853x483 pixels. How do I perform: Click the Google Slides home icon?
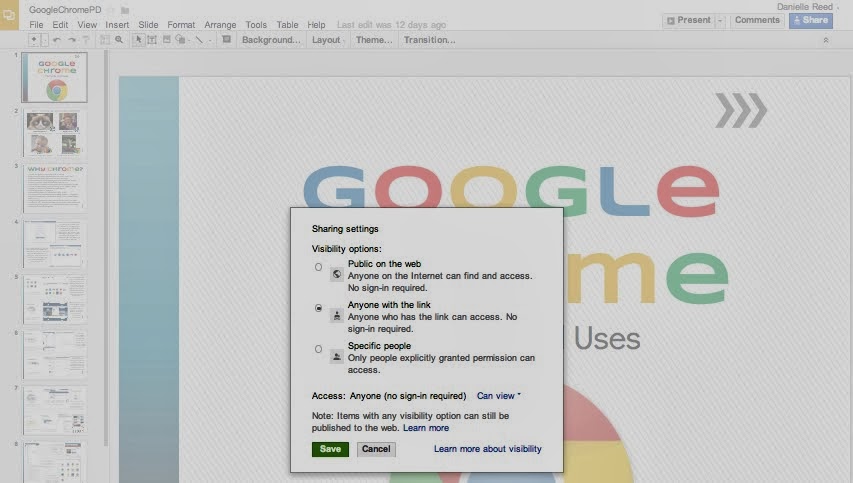tap(9, 15)
